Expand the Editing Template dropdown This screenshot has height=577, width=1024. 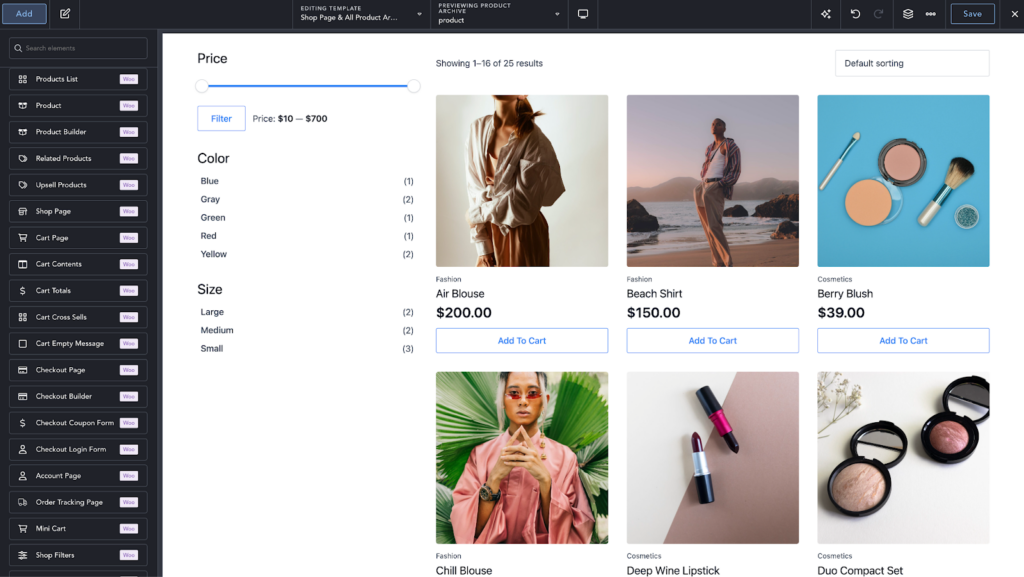tap(419, 16)
